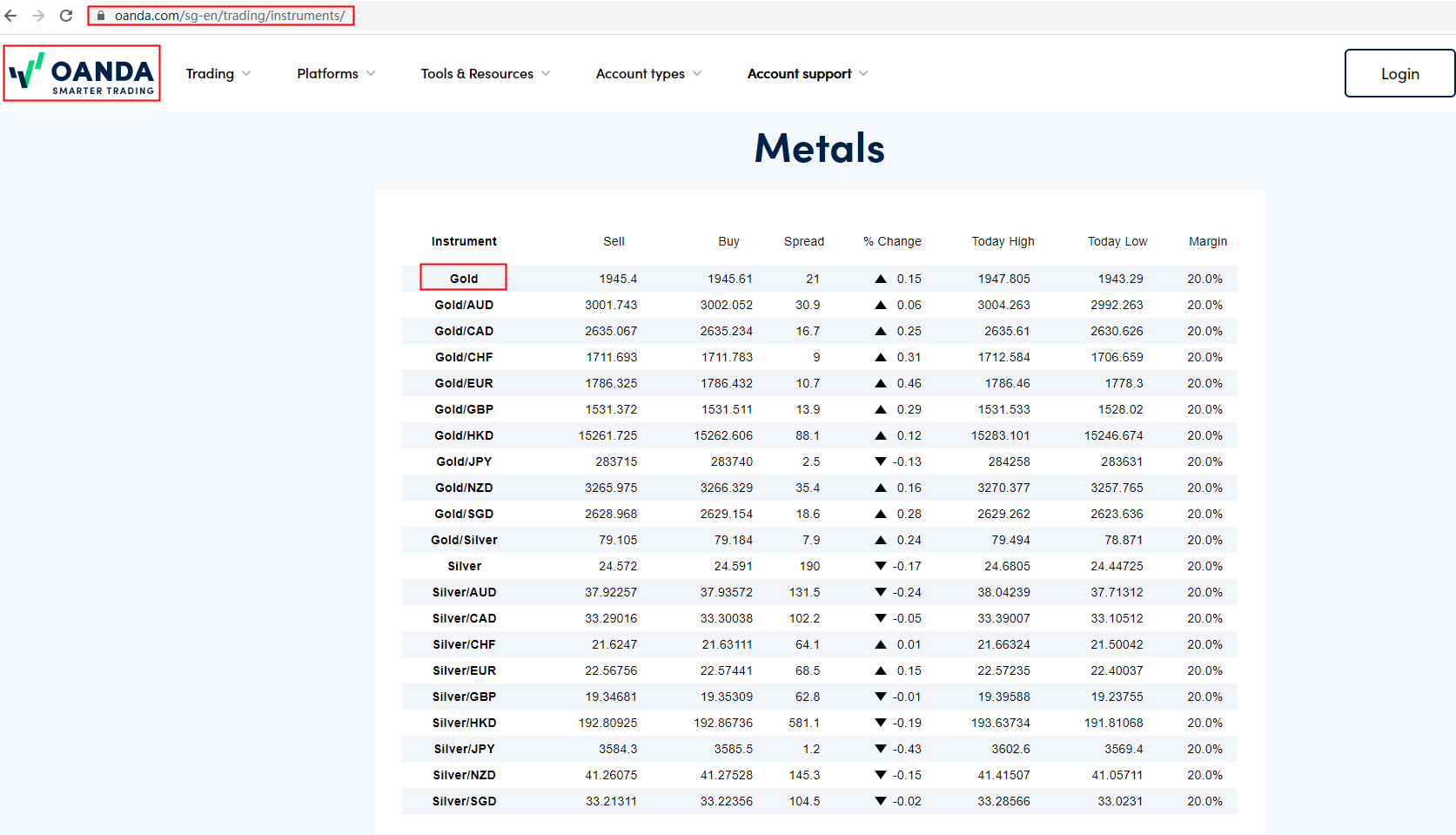Click the padlock icon in address bar
This screenshot has width=1456, height=835.
pyautogui.click(x=101, y=16)
